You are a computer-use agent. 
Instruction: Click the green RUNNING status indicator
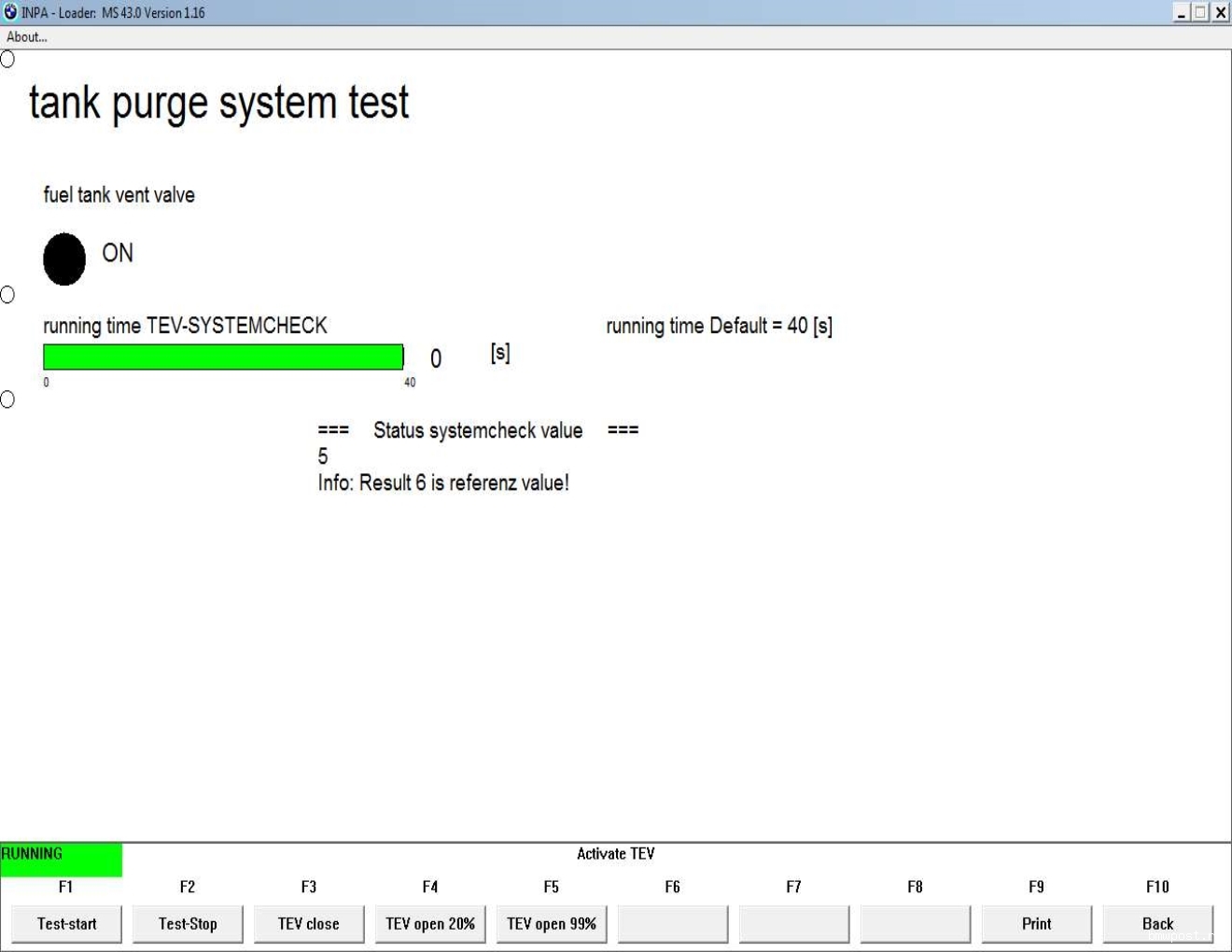[x=61, y=859]
